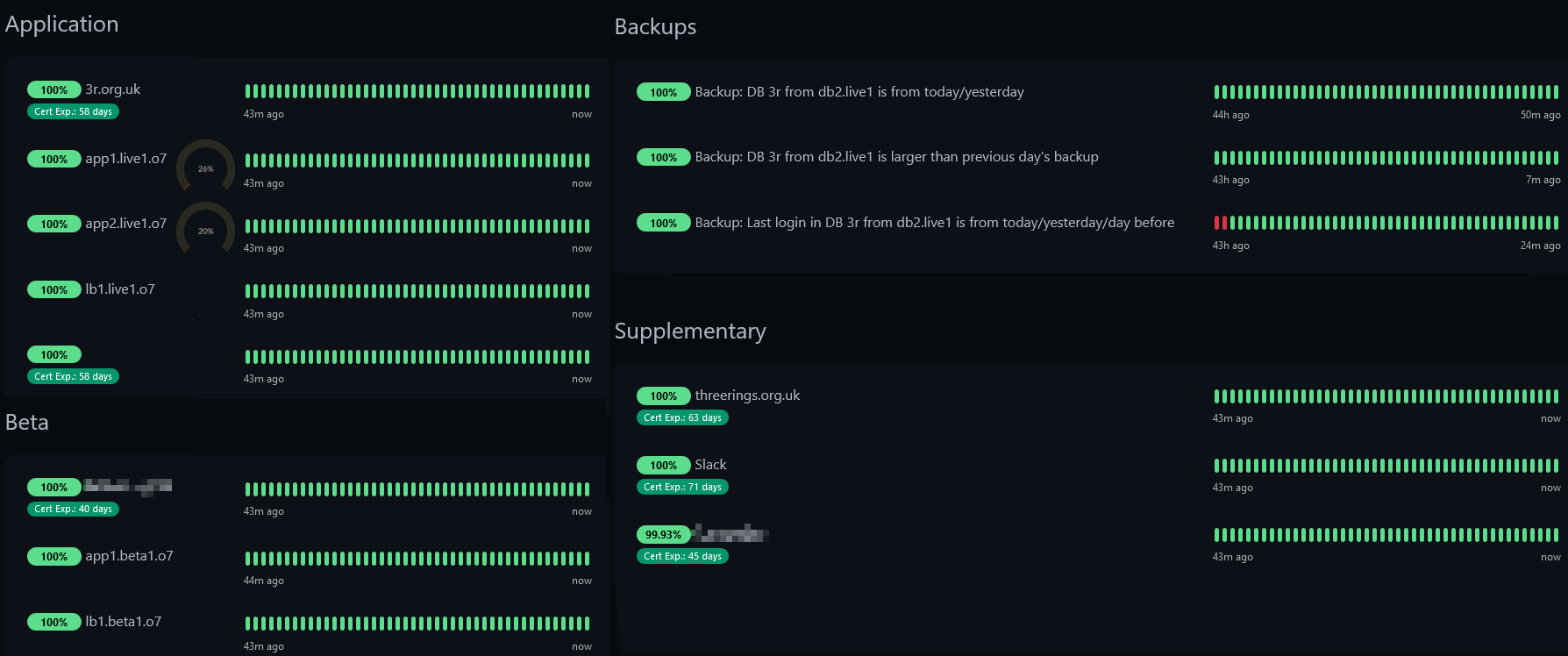Click the Cert Exp. 63 days badge
The height and width of the screenshot is (656, 1568).
pos(682,417)
